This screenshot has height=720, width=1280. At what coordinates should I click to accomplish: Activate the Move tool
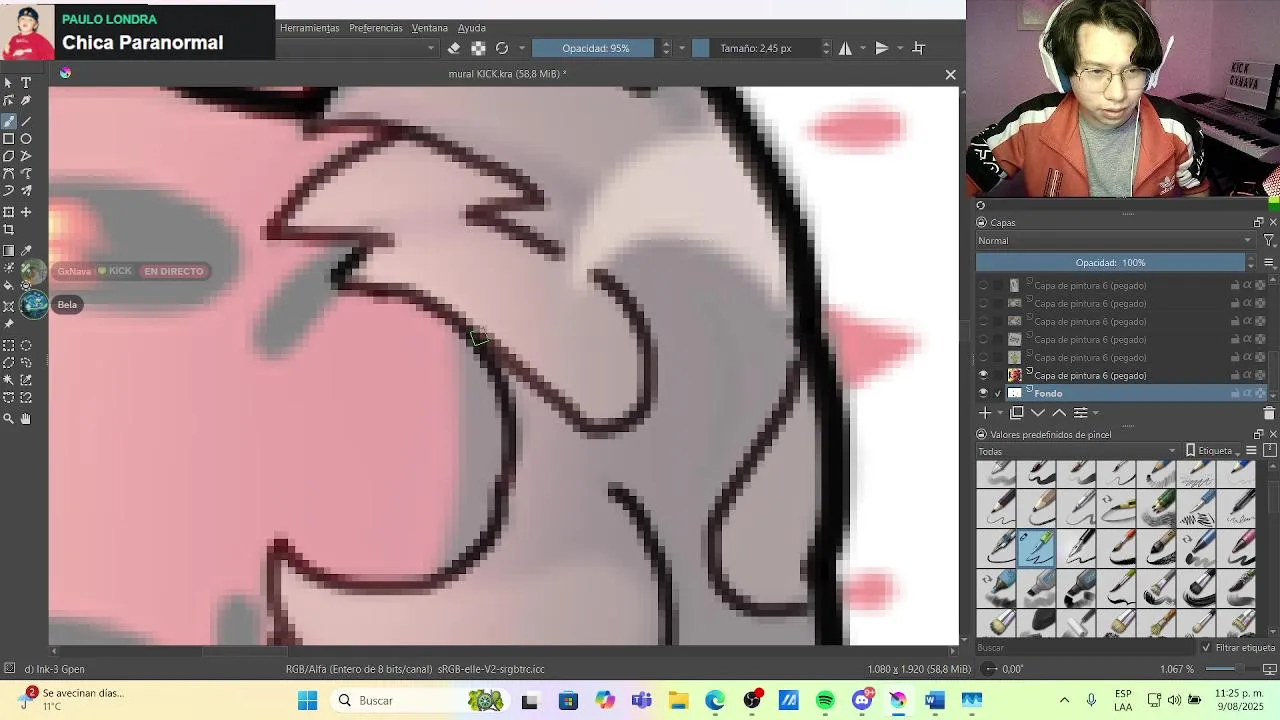point(26,212)
